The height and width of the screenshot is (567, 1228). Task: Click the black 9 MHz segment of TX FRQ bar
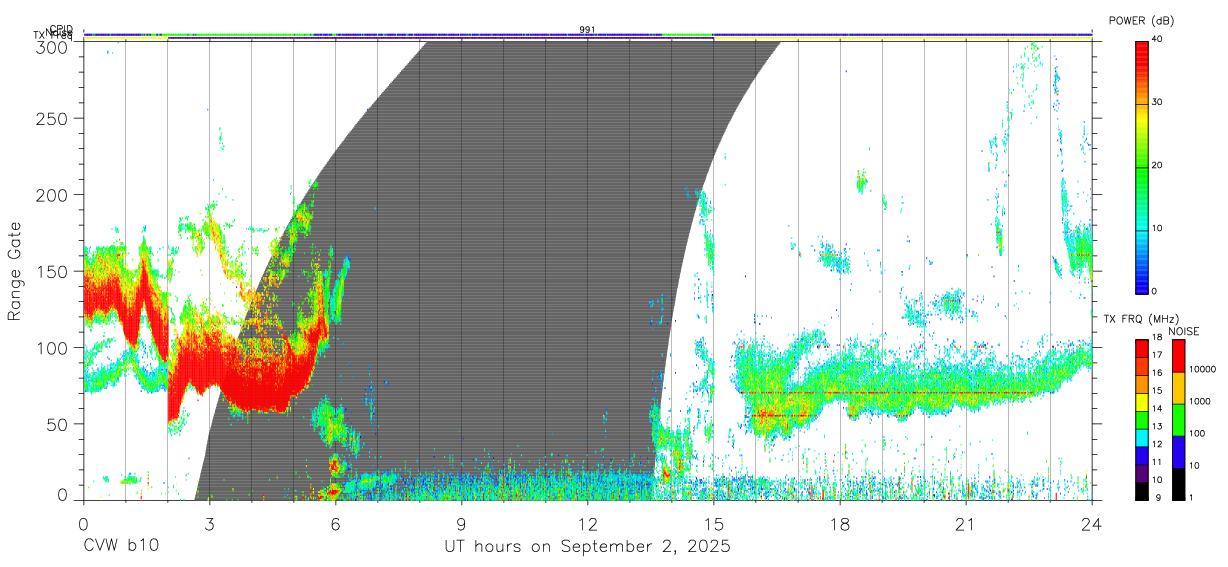click(x=1141, y=489)
